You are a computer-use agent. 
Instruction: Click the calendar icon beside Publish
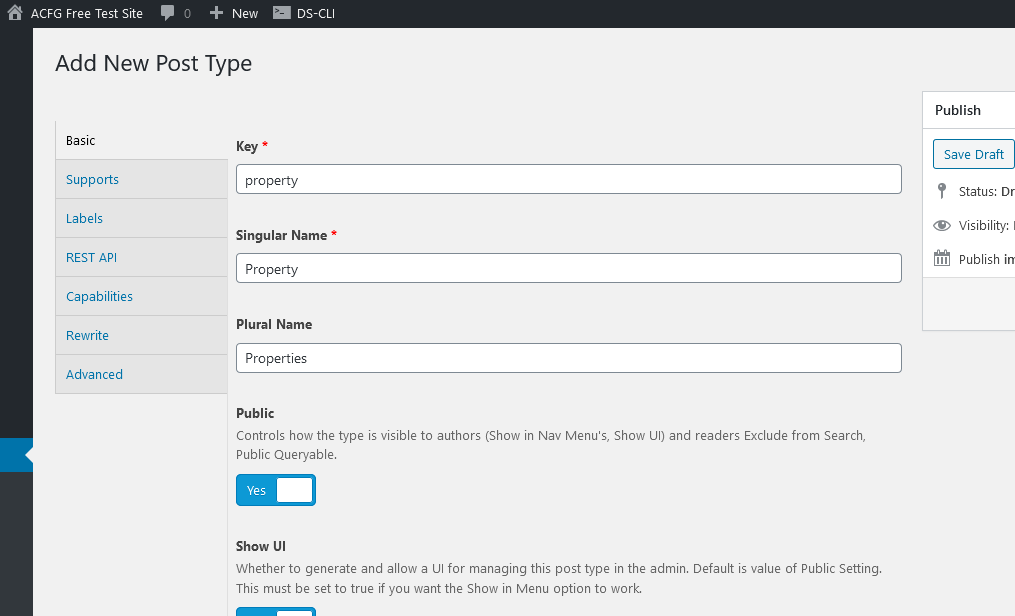coord(942,259)
